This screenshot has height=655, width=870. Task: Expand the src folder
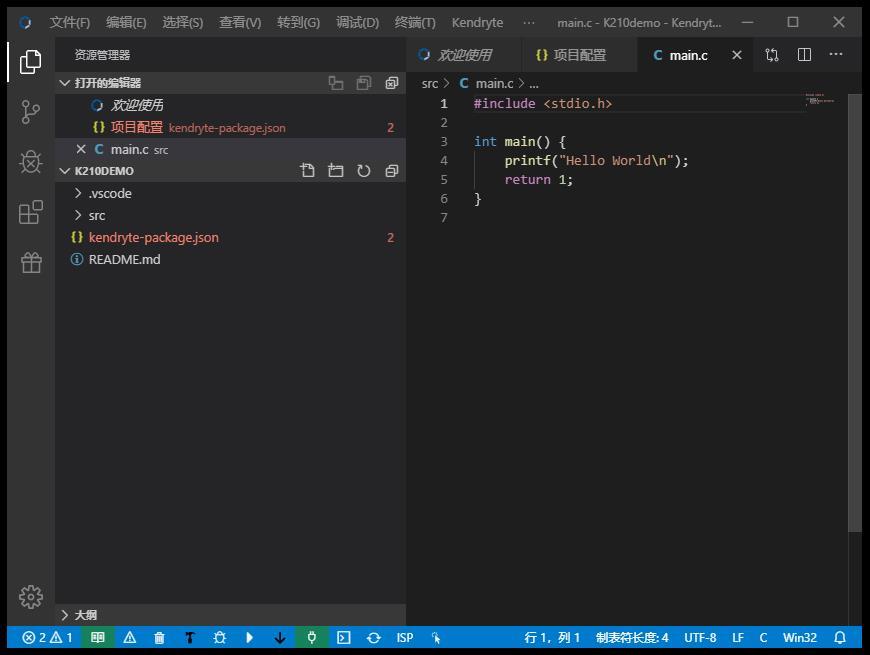pos(230,215)
